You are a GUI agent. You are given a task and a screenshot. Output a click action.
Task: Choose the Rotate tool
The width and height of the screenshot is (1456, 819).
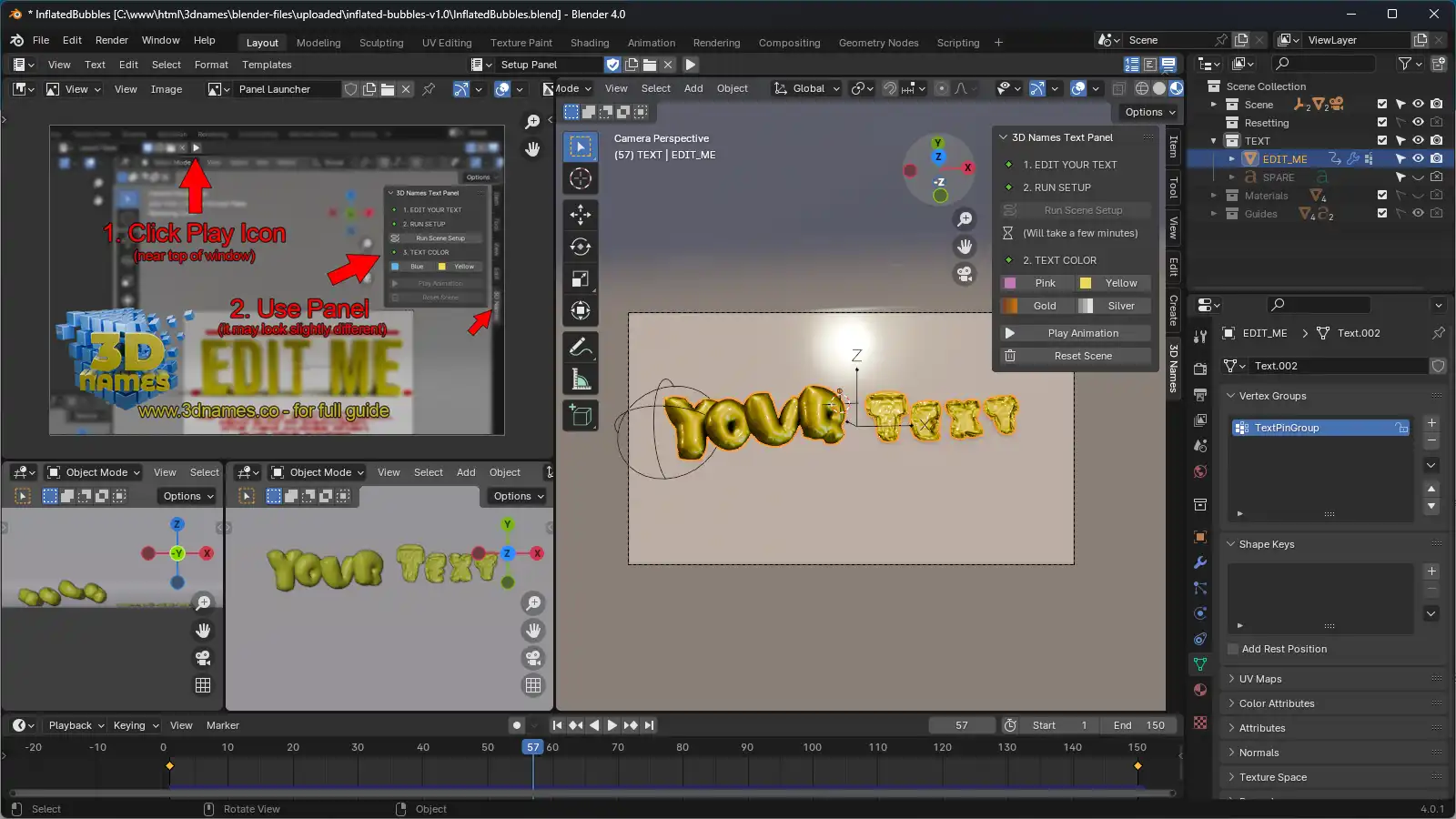(581, 247)
